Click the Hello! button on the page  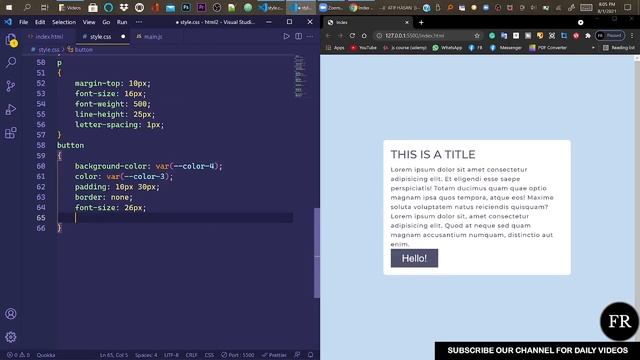pyautogui.click(x=414, y=258)
